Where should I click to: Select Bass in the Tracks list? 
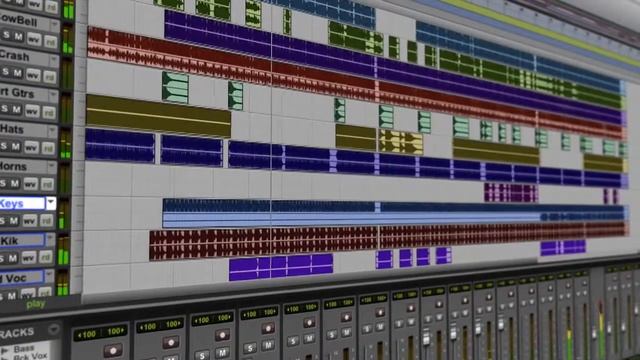coord(24,349)
